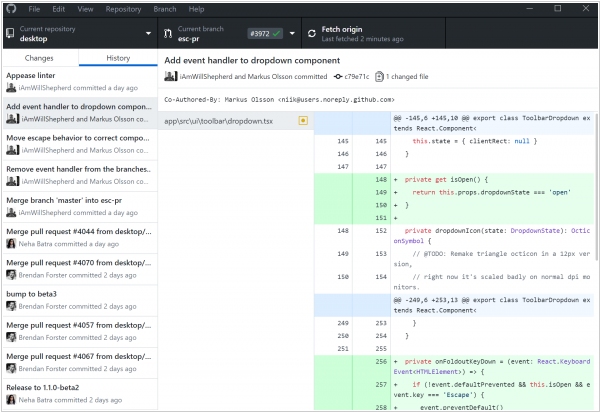Click Neha Batra's avatar on PR #4044 merge

tap(12, 242)
